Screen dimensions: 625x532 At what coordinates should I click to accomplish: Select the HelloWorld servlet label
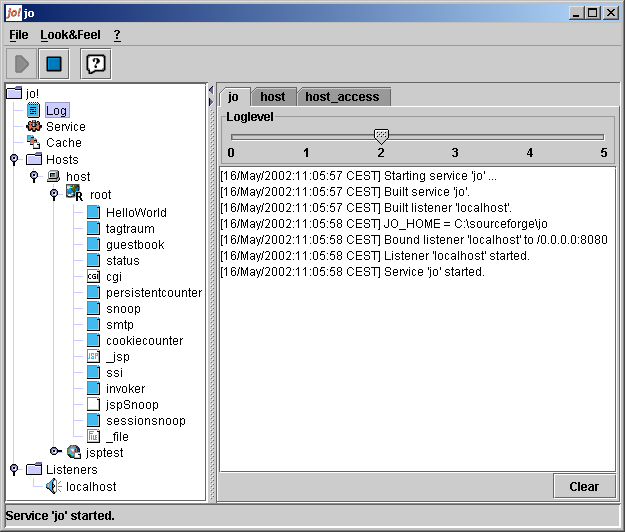[136, 213]
